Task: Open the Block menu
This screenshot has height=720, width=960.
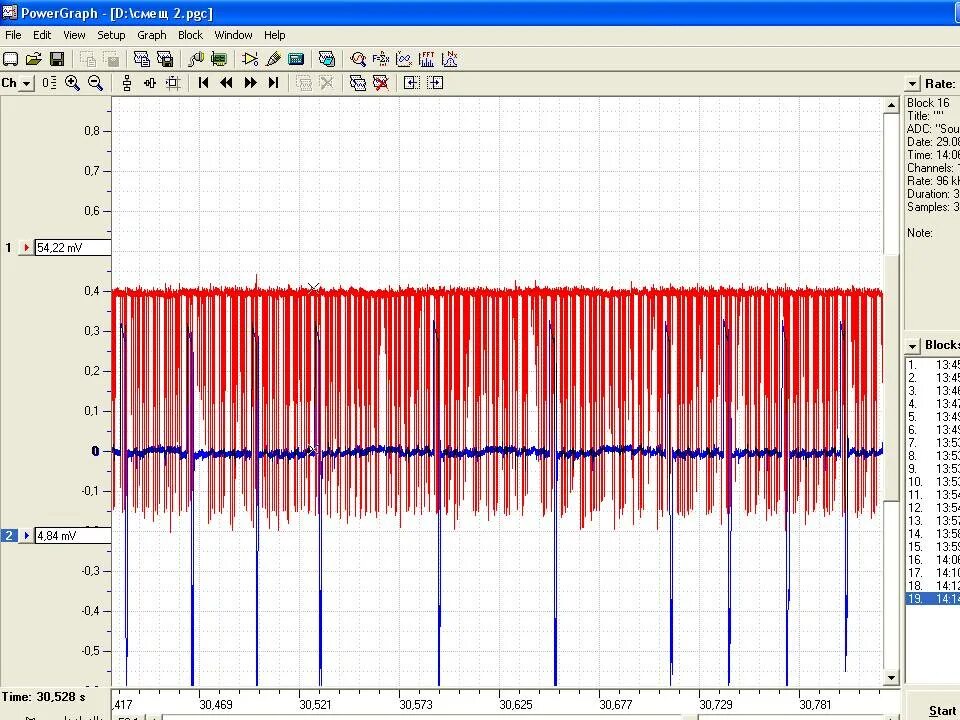Action: pos(190,35)
